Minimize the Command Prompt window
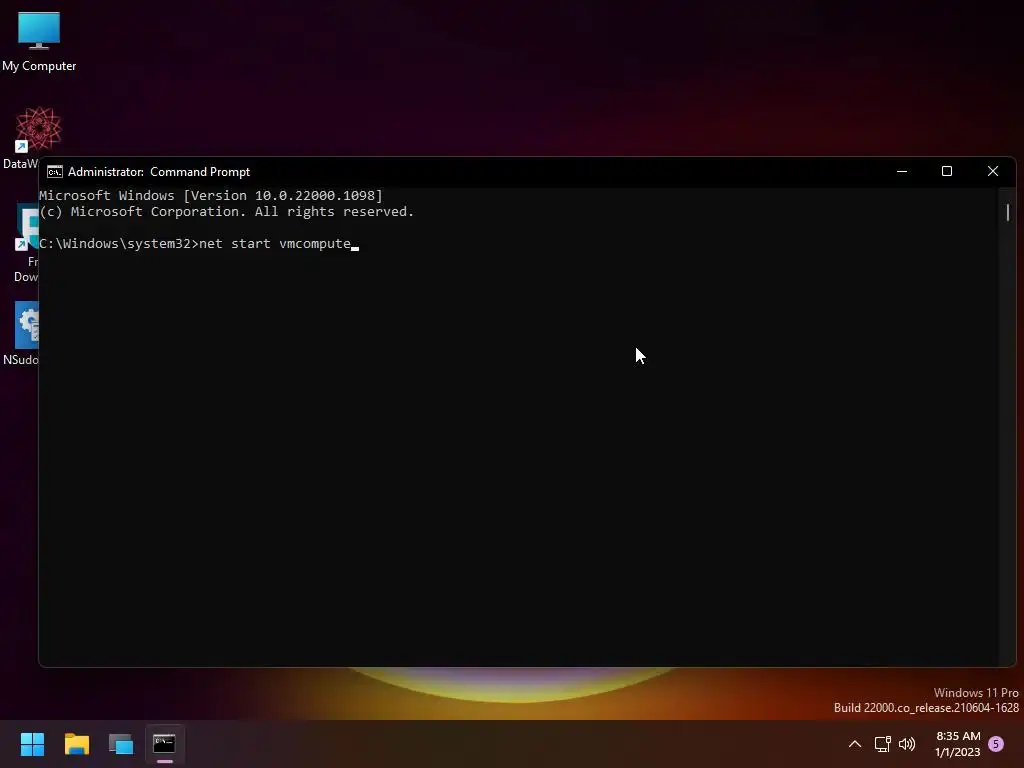This screenshot has height=768, width=1024. point(902,171)
